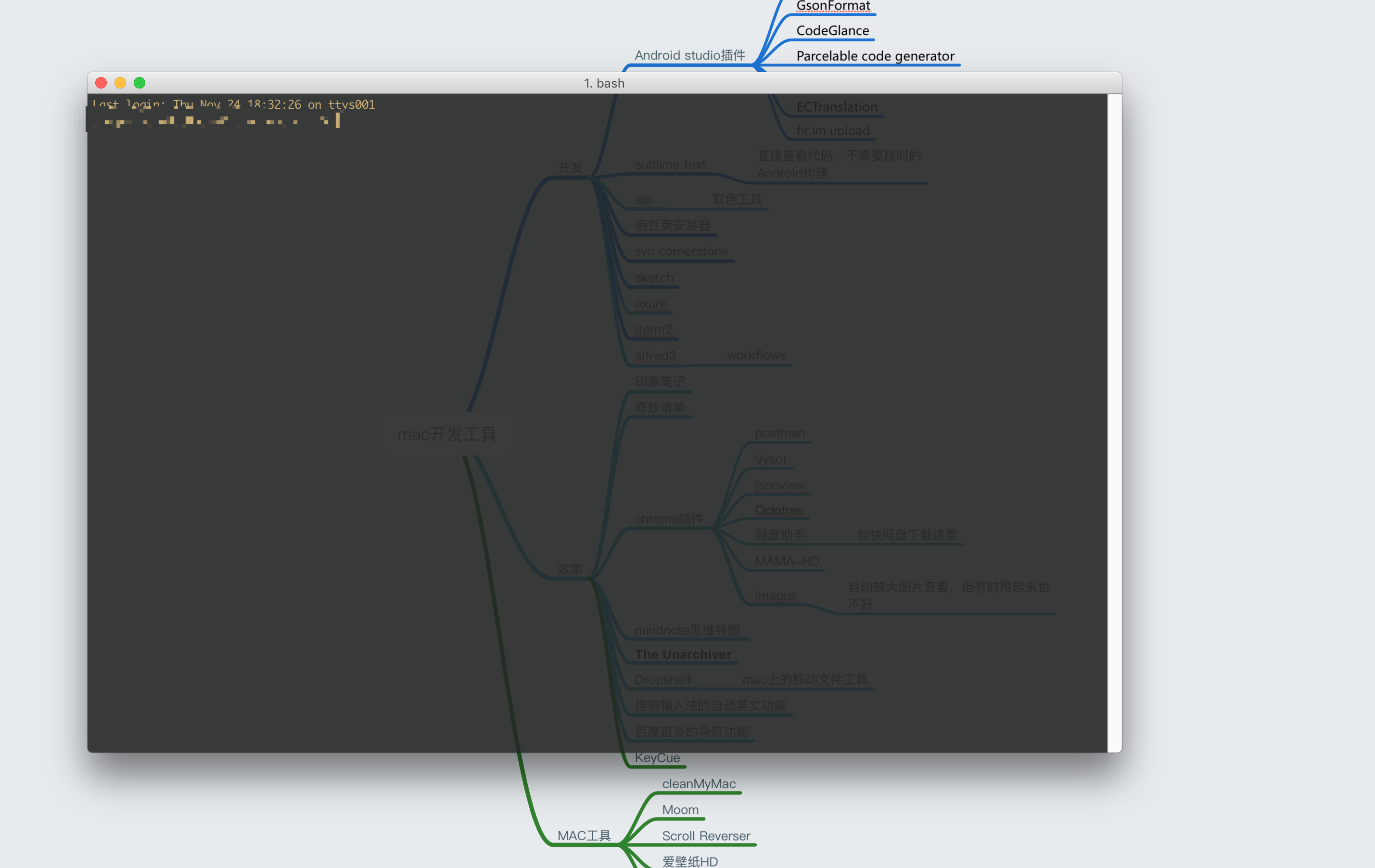
Task: Select the dimmed 豌豆荚安装器 node
Action: [672, 226]
